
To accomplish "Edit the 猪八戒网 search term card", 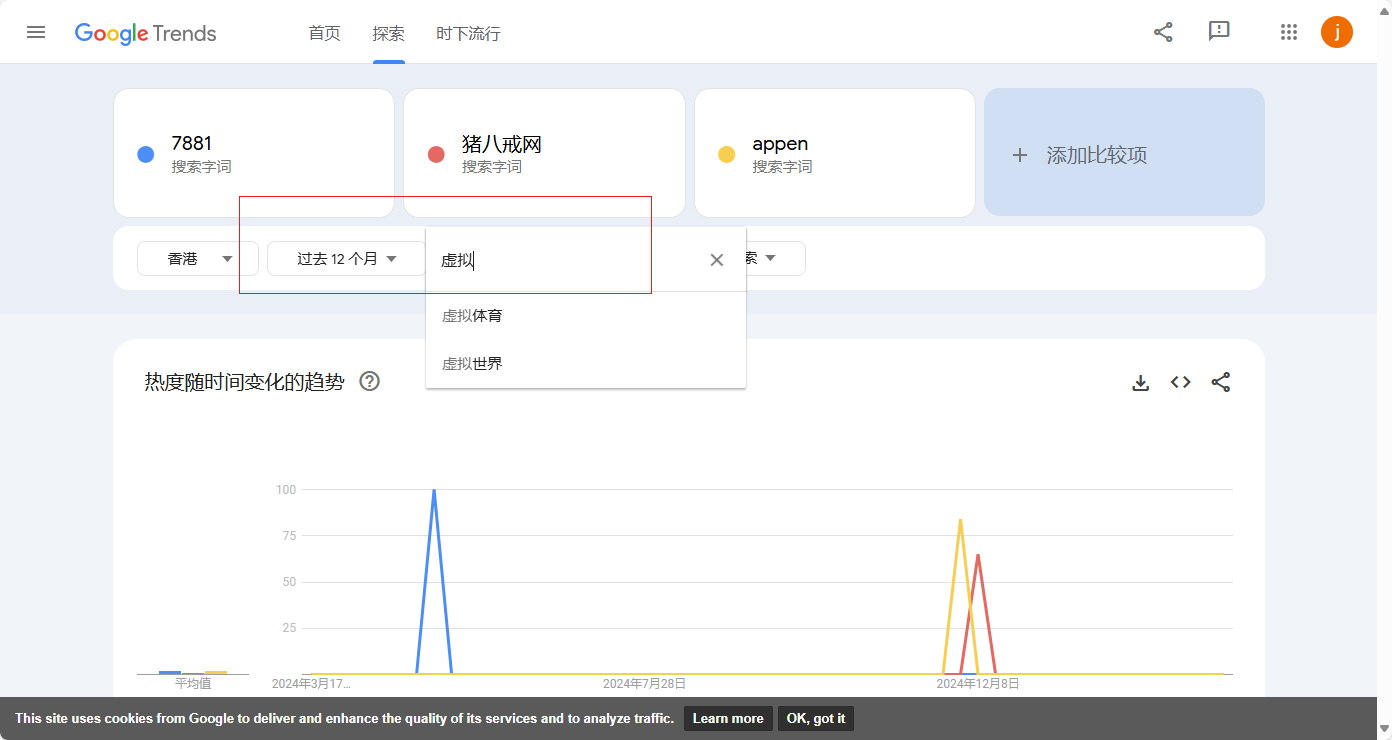I will click(544, 153).
